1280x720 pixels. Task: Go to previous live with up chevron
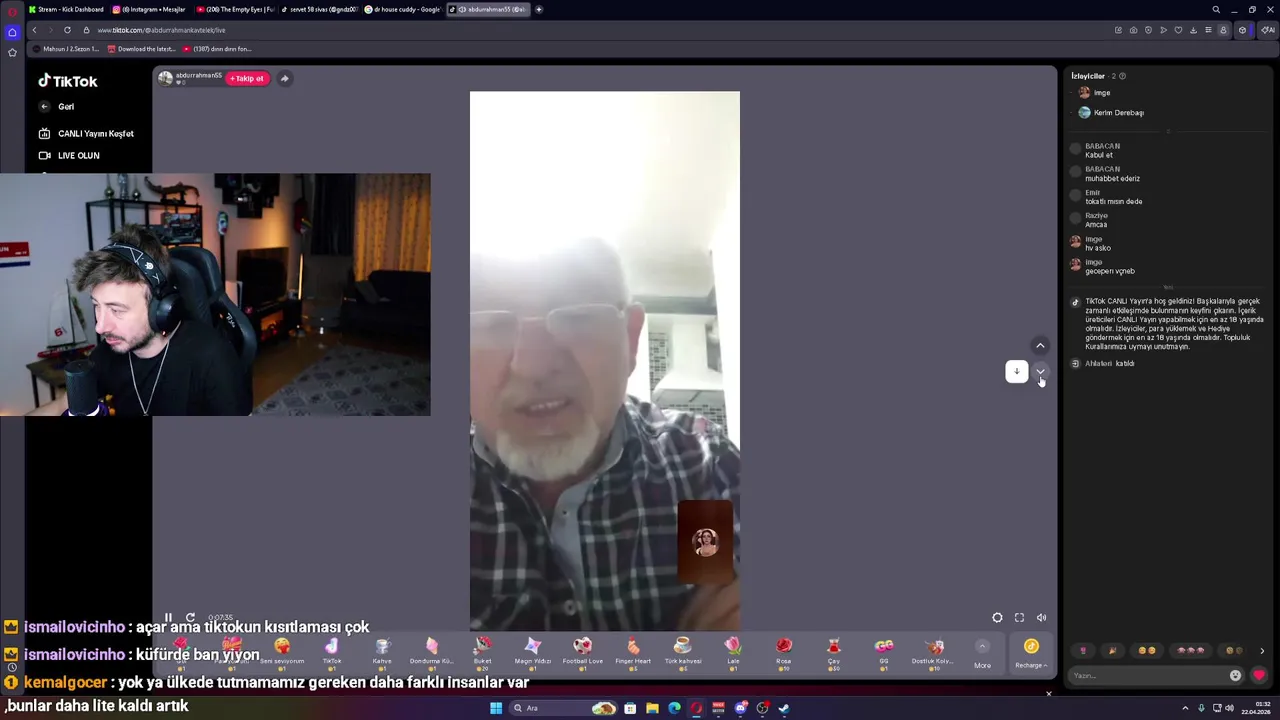pos(1040,345)
